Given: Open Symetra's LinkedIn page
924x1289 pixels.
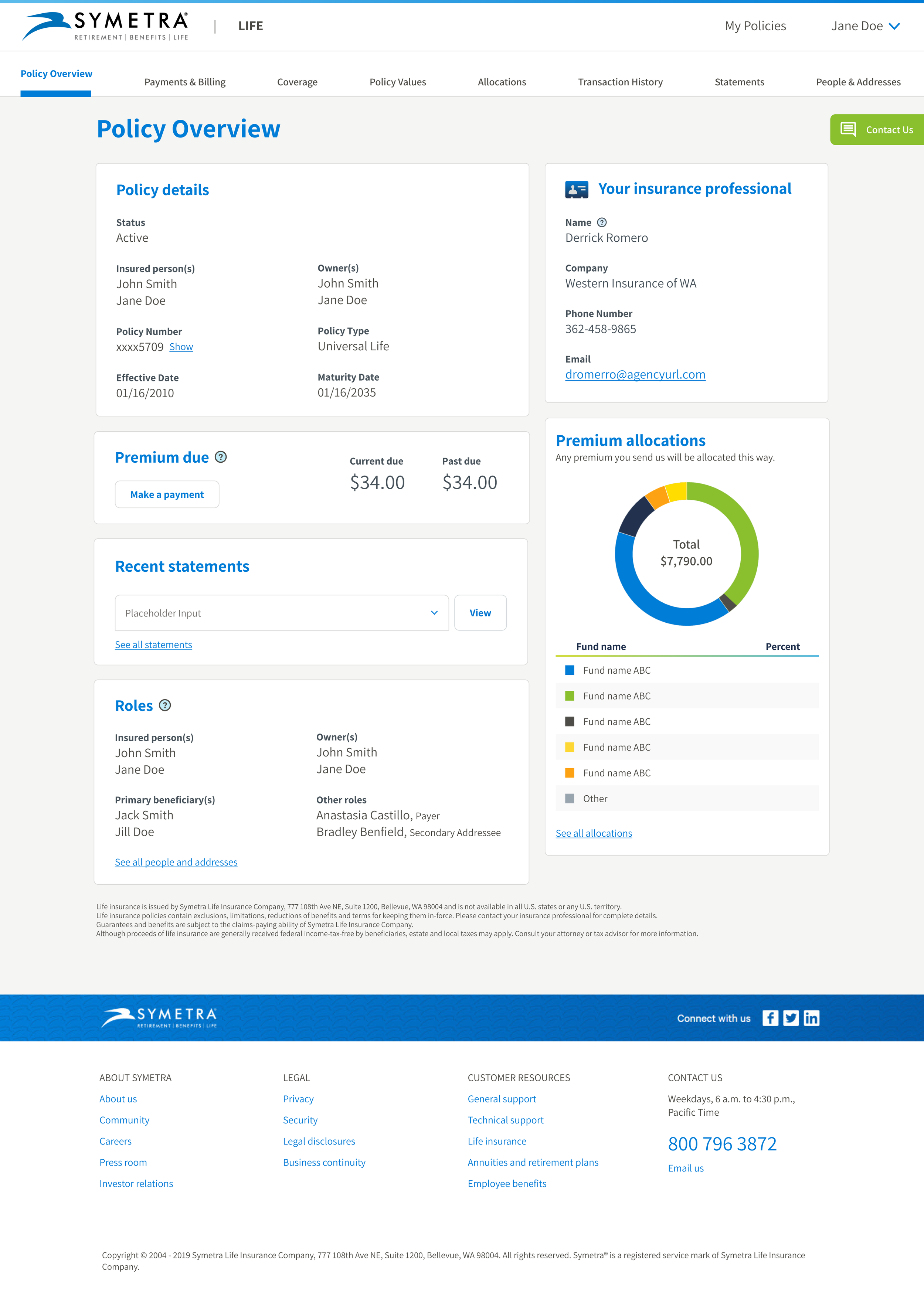Looking at the screenshot, I should click(811, 1018).
